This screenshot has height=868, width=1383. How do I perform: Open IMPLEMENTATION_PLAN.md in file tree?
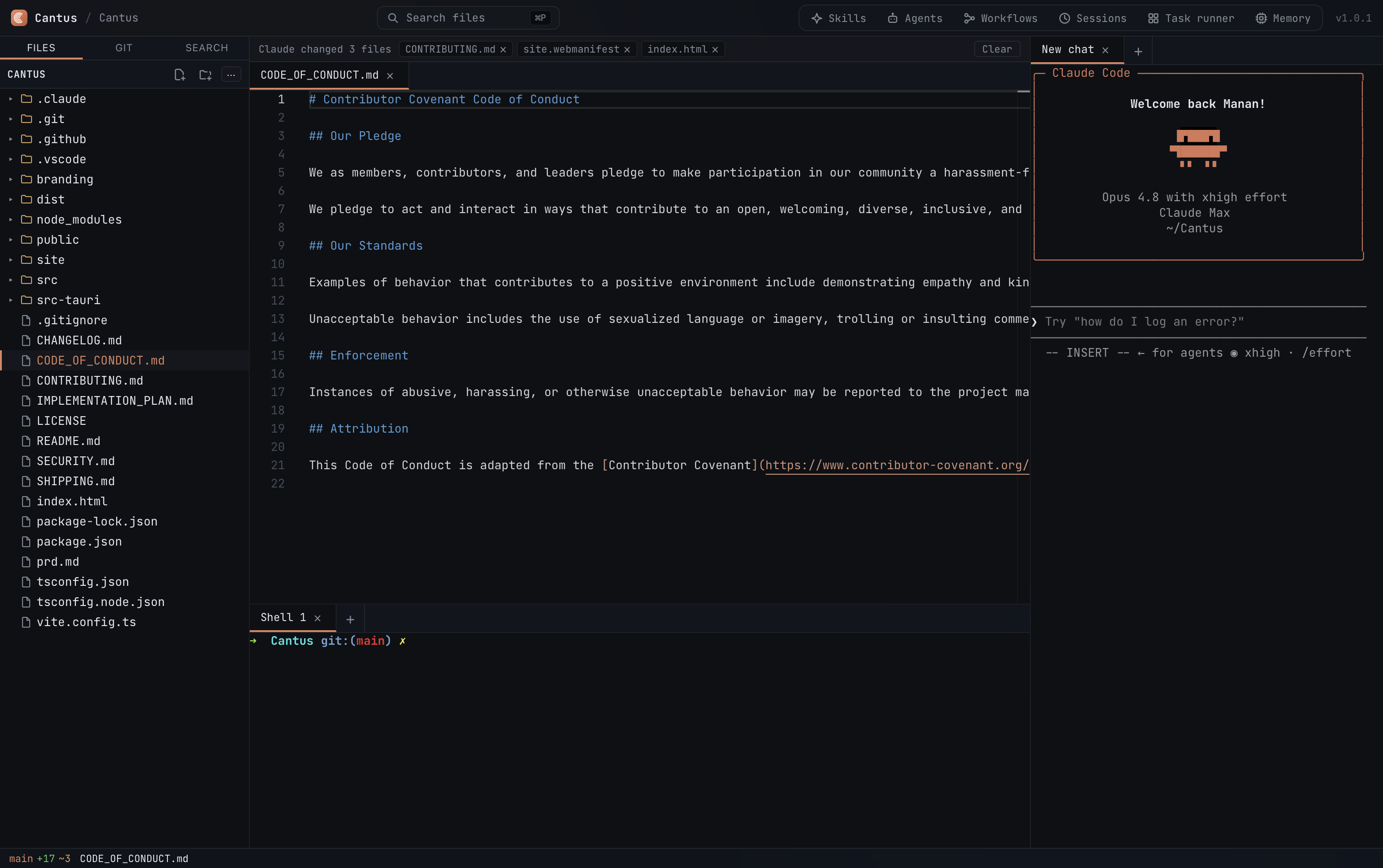pyautogui.click(x=124, y=401)
